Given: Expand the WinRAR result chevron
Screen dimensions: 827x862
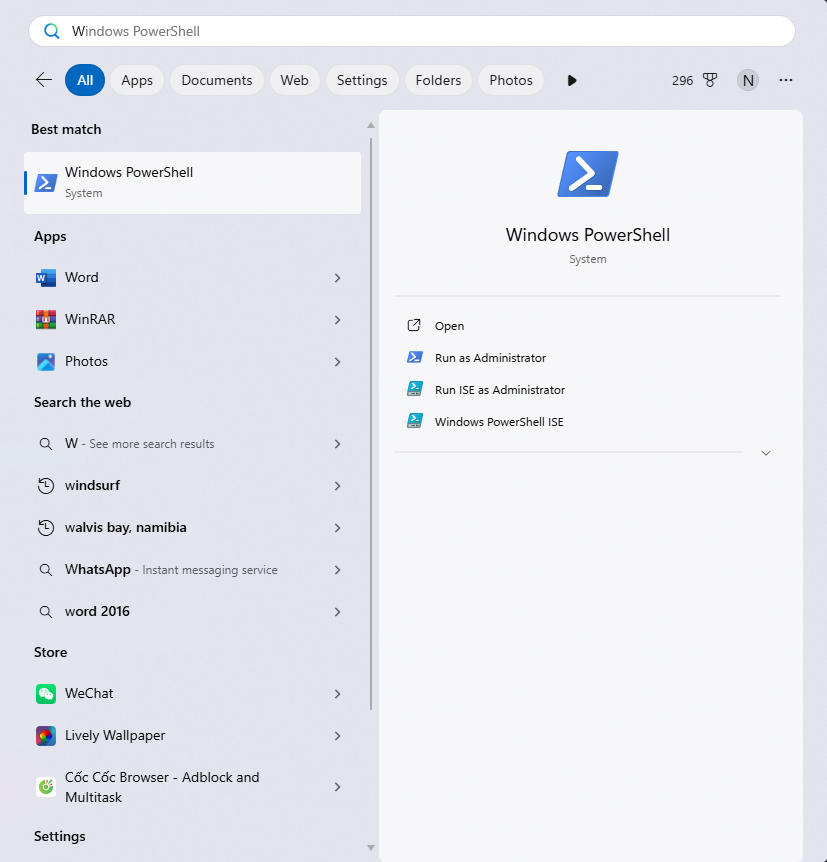Looking at the screenshot, I should pos(338,320).
